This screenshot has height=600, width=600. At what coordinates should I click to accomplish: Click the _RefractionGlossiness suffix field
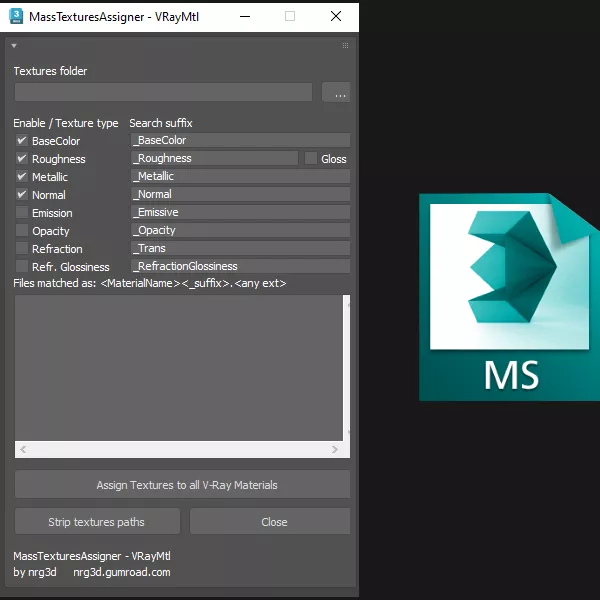(240, 266)
